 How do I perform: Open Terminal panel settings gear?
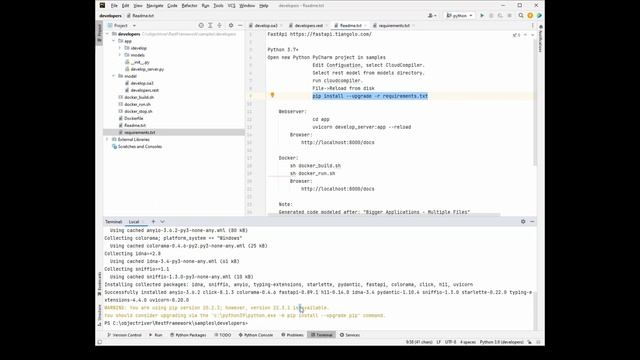tap(523, 221)
